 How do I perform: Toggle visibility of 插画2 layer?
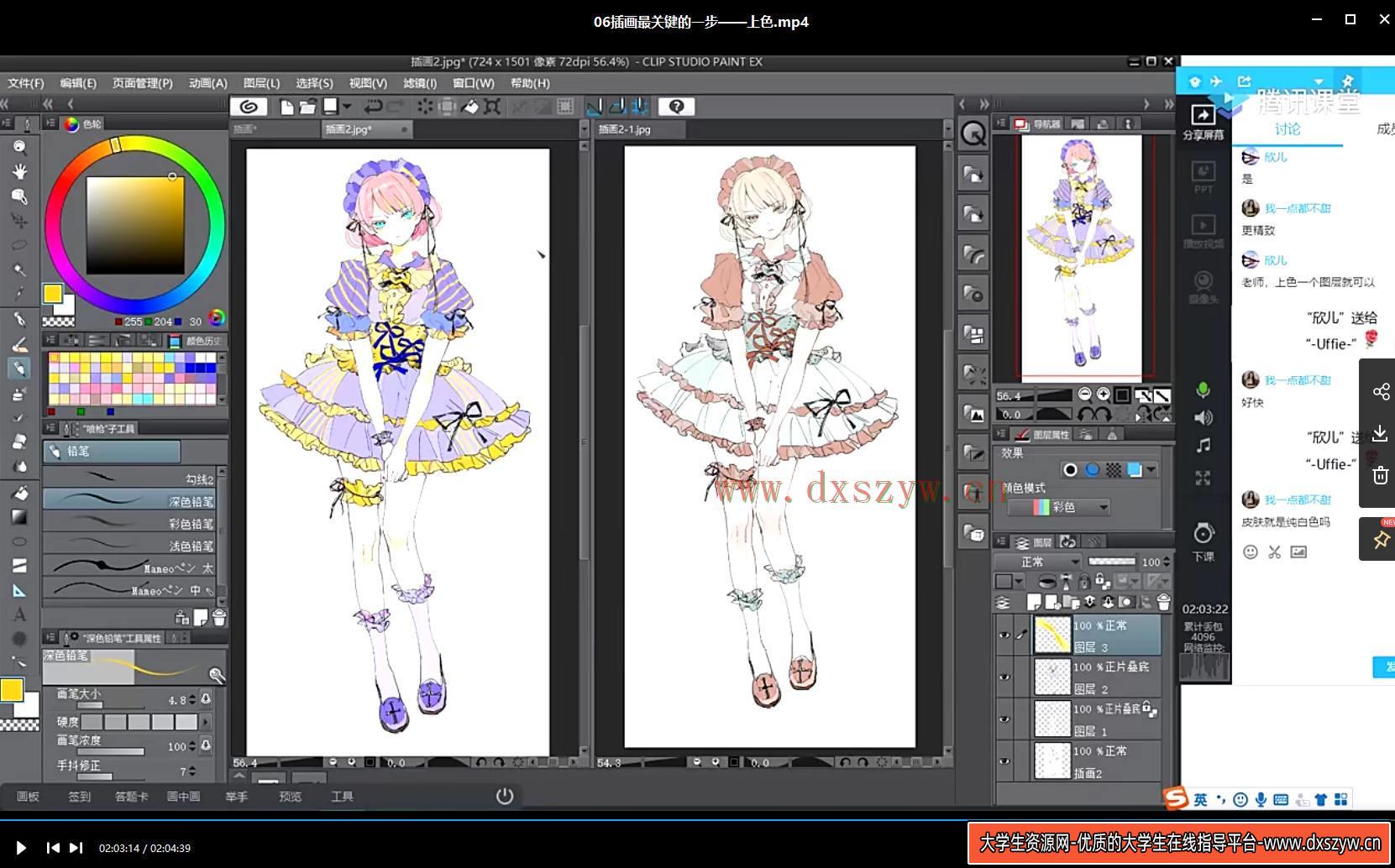point(1004,761)
